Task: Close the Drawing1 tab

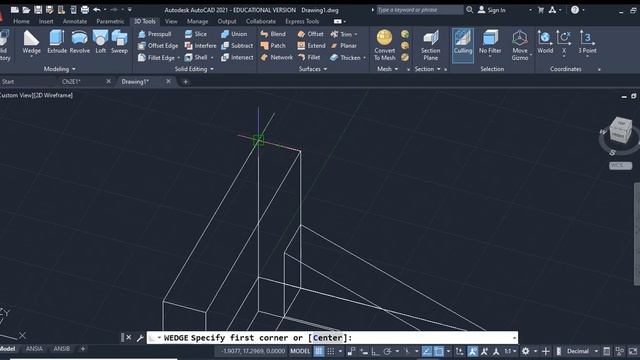Action: click(x=168, y=82)
